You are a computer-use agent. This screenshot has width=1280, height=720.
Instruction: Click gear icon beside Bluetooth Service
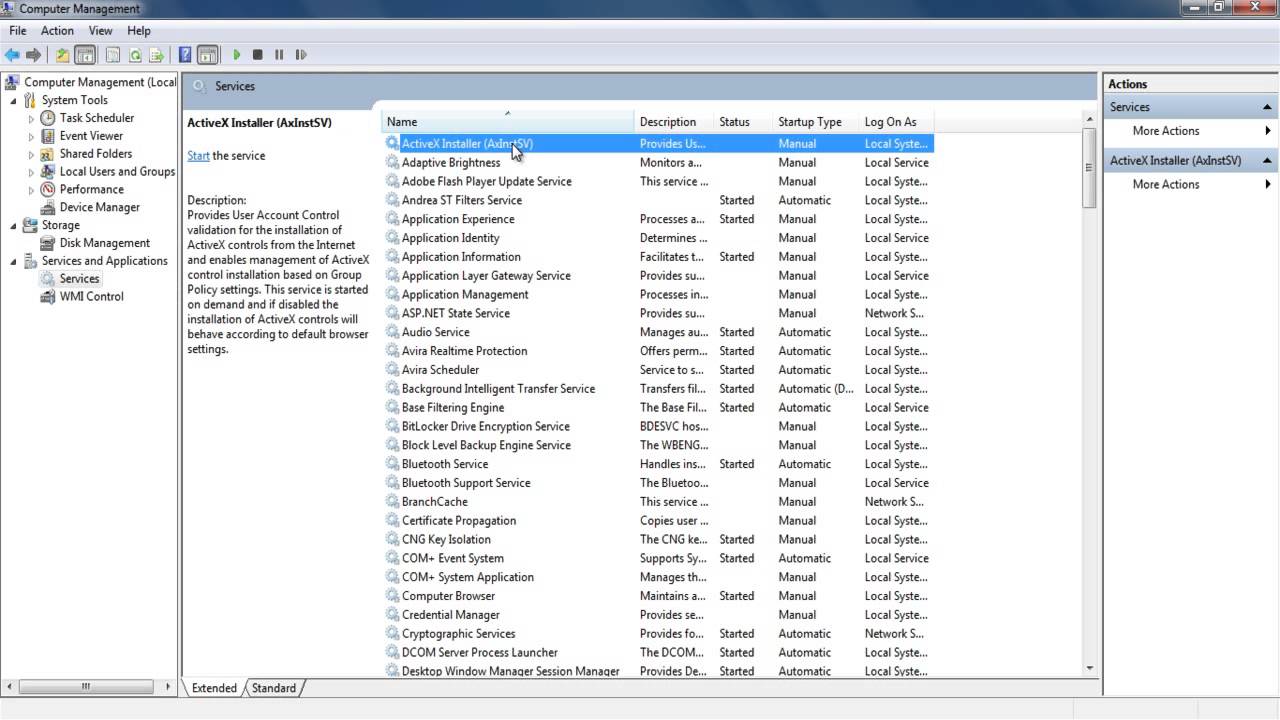click(x=393, y=464)
